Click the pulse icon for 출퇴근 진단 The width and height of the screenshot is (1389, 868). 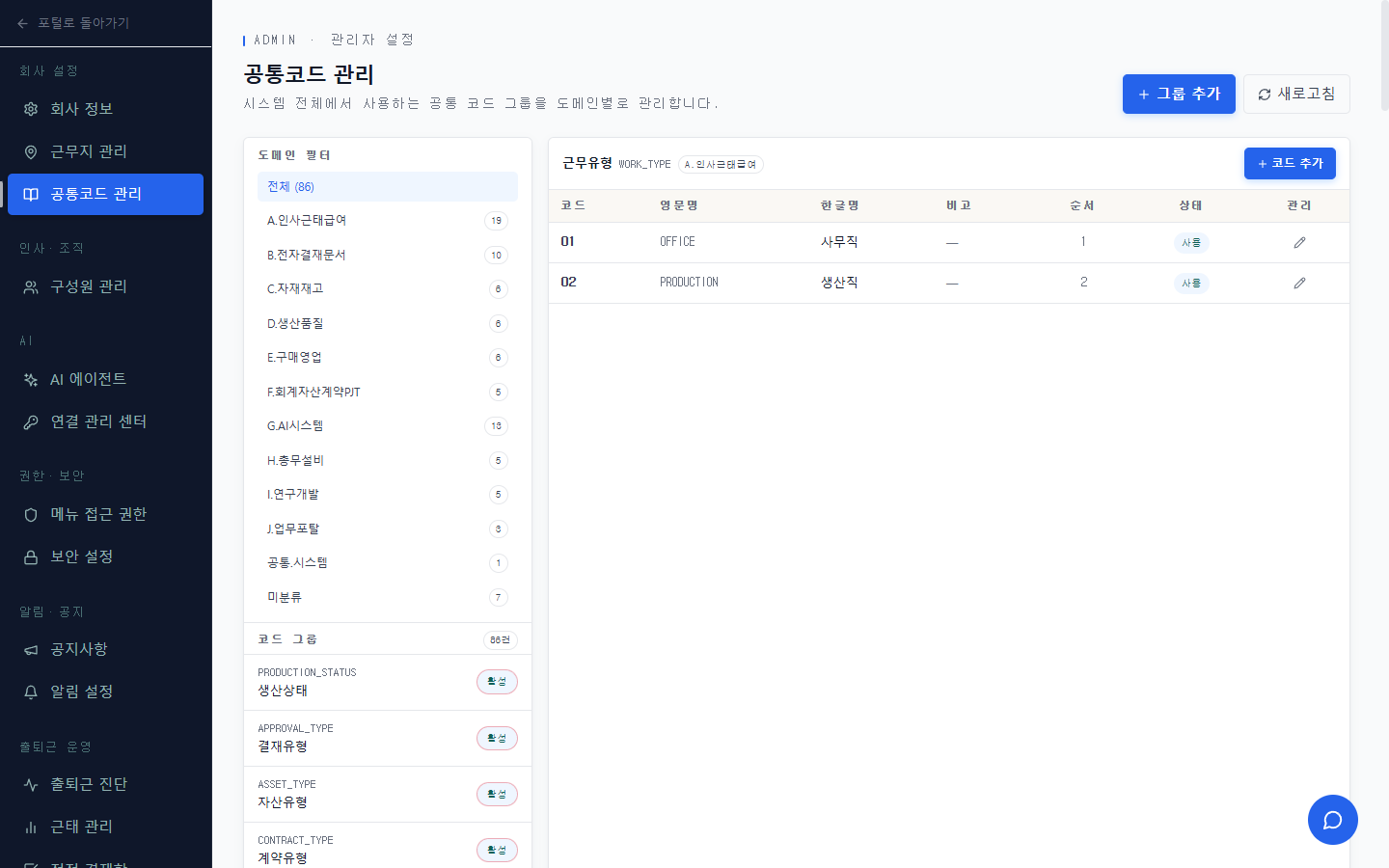31,784
